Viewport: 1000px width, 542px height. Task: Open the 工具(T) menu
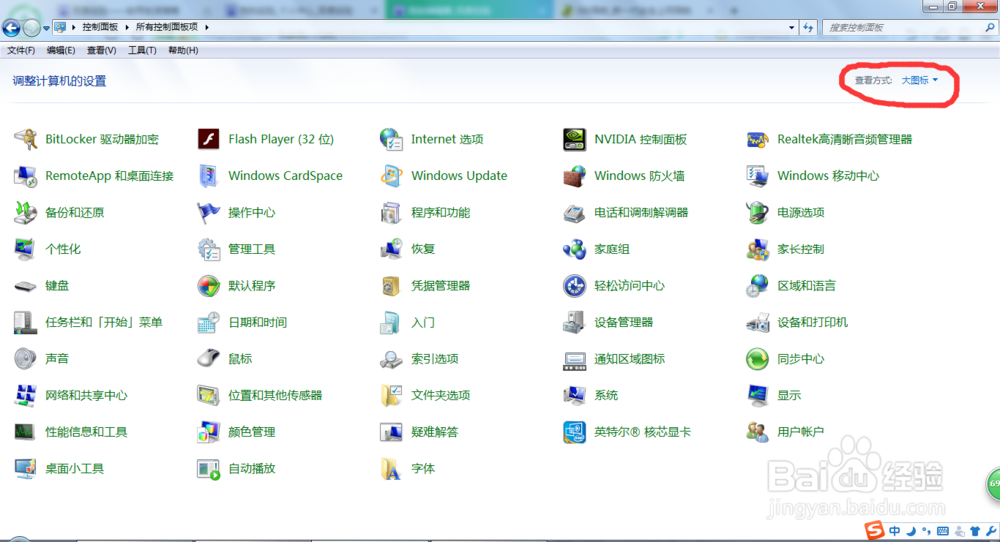coord(142,50)
